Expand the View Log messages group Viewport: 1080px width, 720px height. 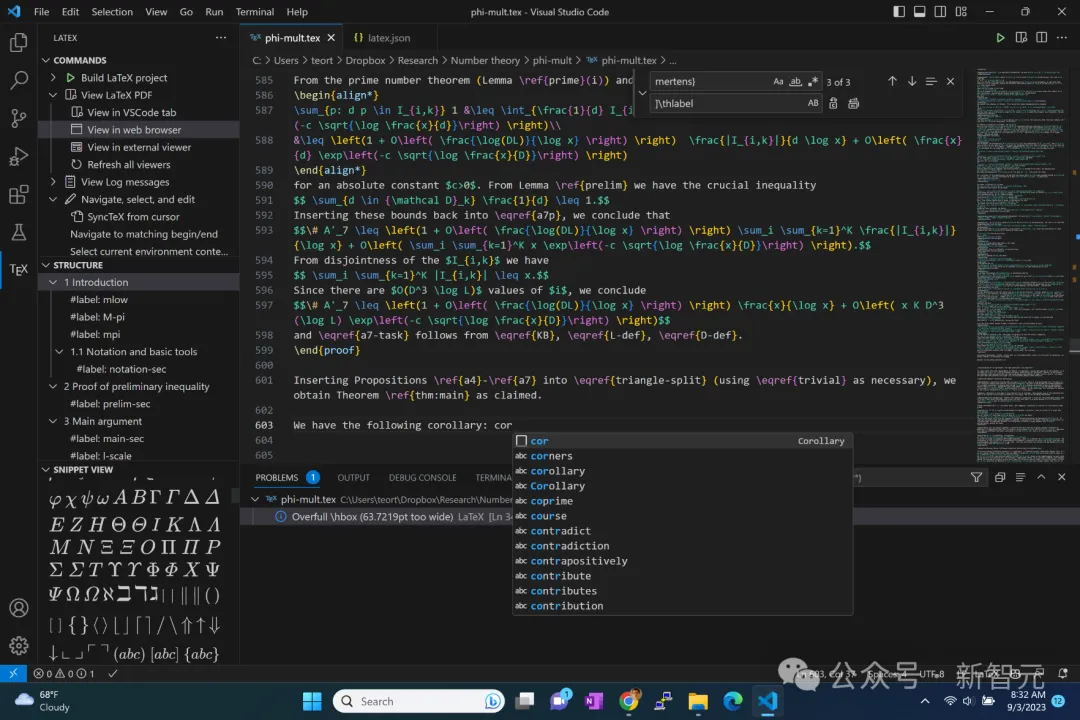53,182
